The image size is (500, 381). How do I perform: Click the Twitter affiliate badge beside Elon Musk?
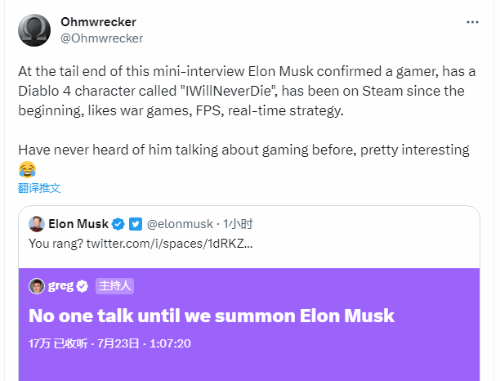coord(135,224)
